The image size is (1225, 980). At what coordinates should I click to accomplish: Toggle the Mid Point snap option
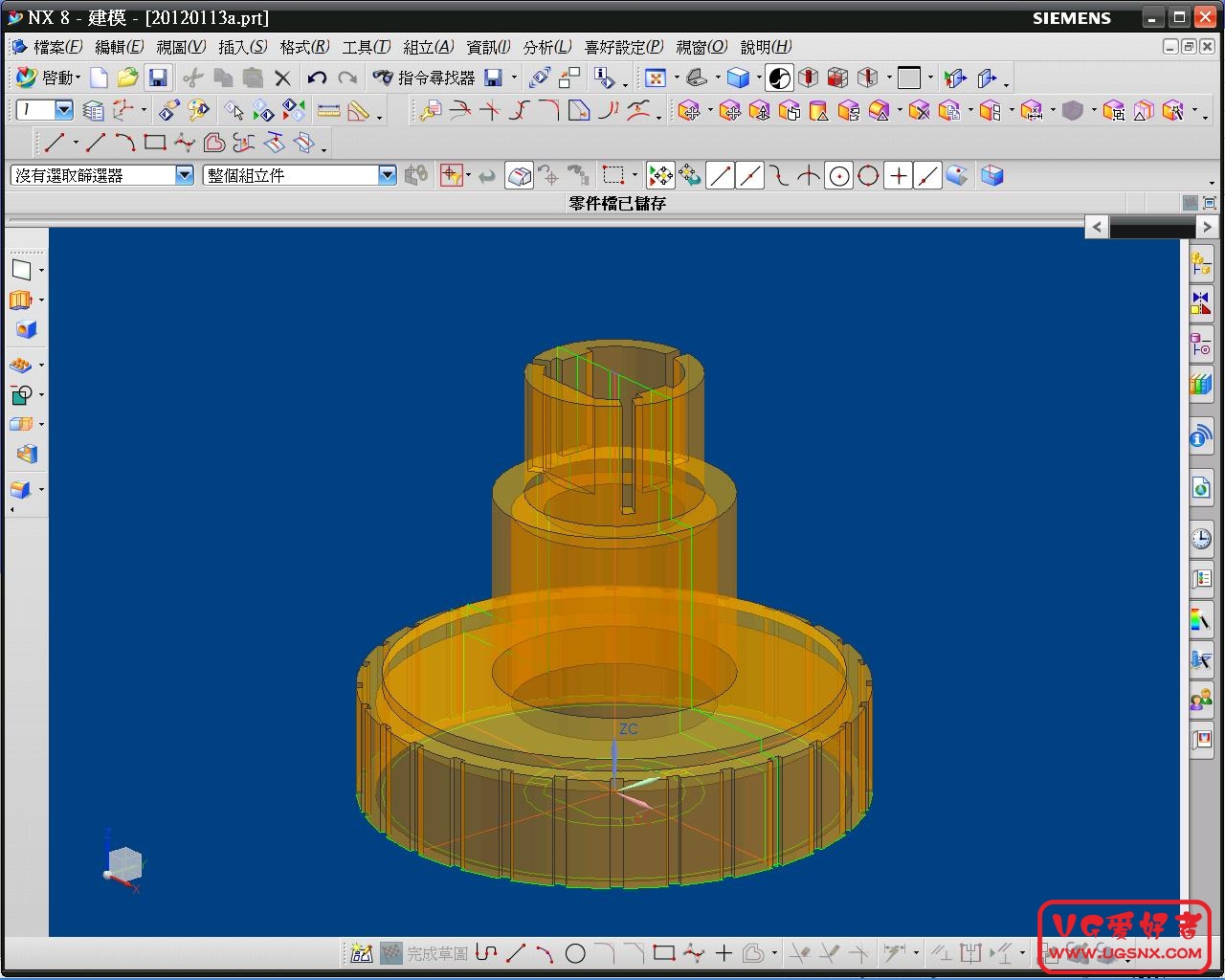[749, 175]
